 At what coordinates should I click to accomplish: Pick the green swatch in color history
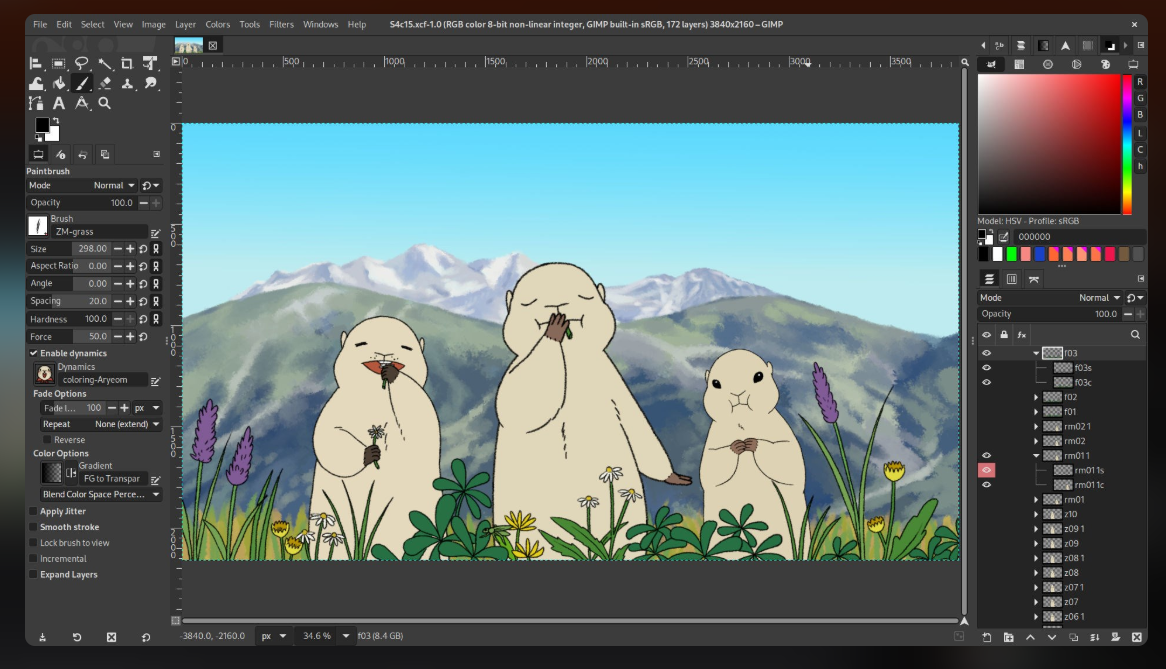point(1011,254)
